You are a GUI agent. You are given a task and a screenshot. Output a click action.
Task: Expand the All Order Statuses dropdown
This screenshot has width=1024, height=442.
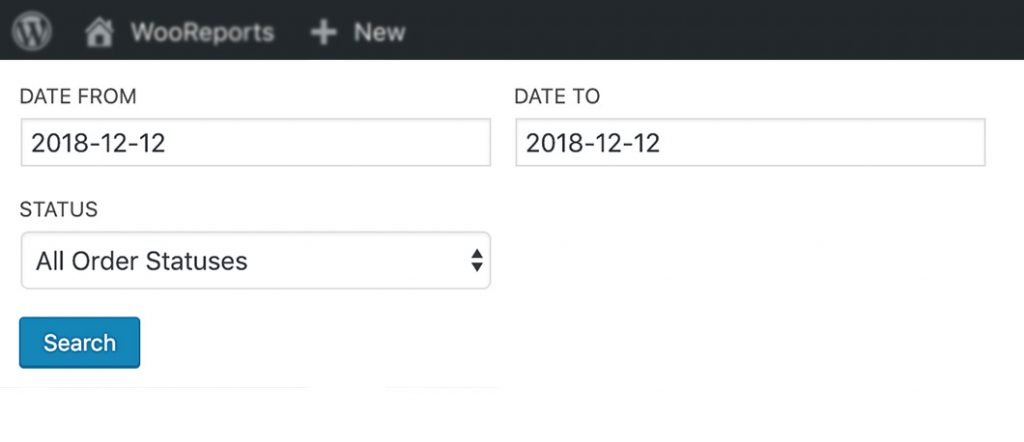(255, 262)
